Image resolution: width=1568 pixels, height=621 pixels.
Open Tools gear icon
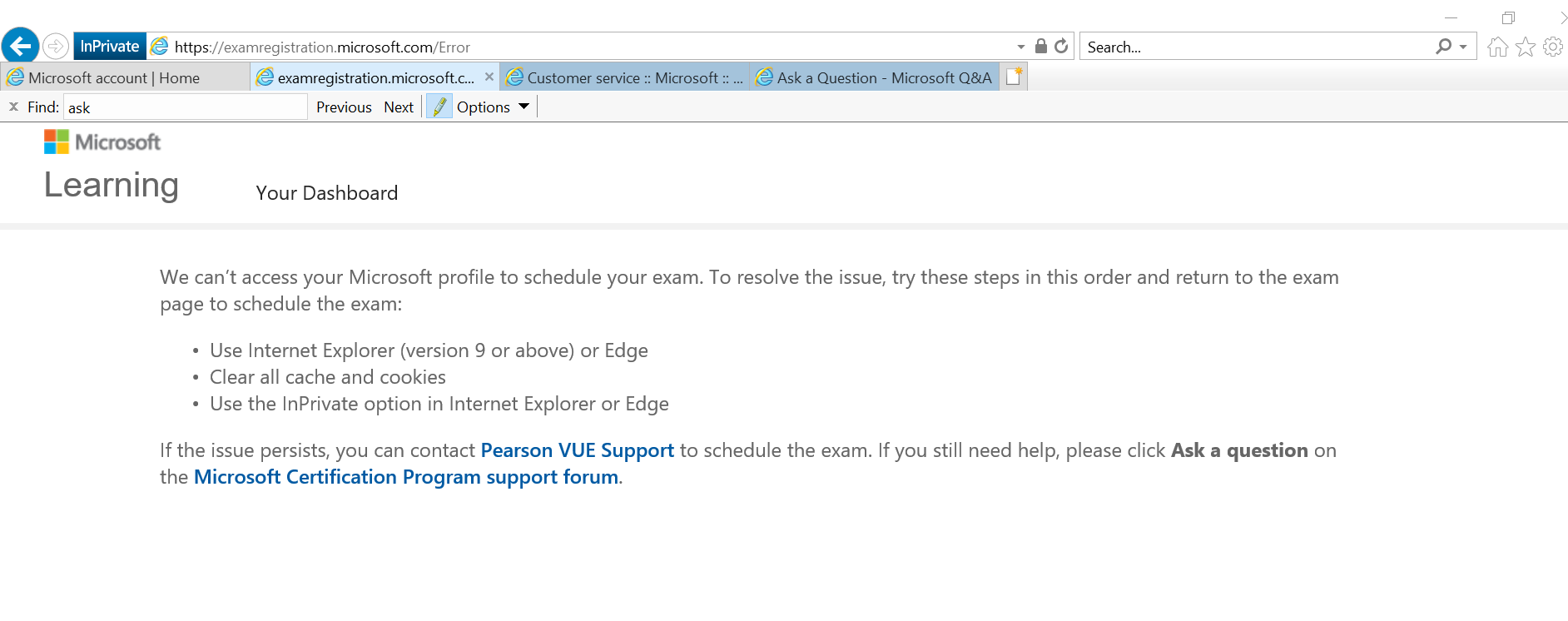tap(1553, 47)
